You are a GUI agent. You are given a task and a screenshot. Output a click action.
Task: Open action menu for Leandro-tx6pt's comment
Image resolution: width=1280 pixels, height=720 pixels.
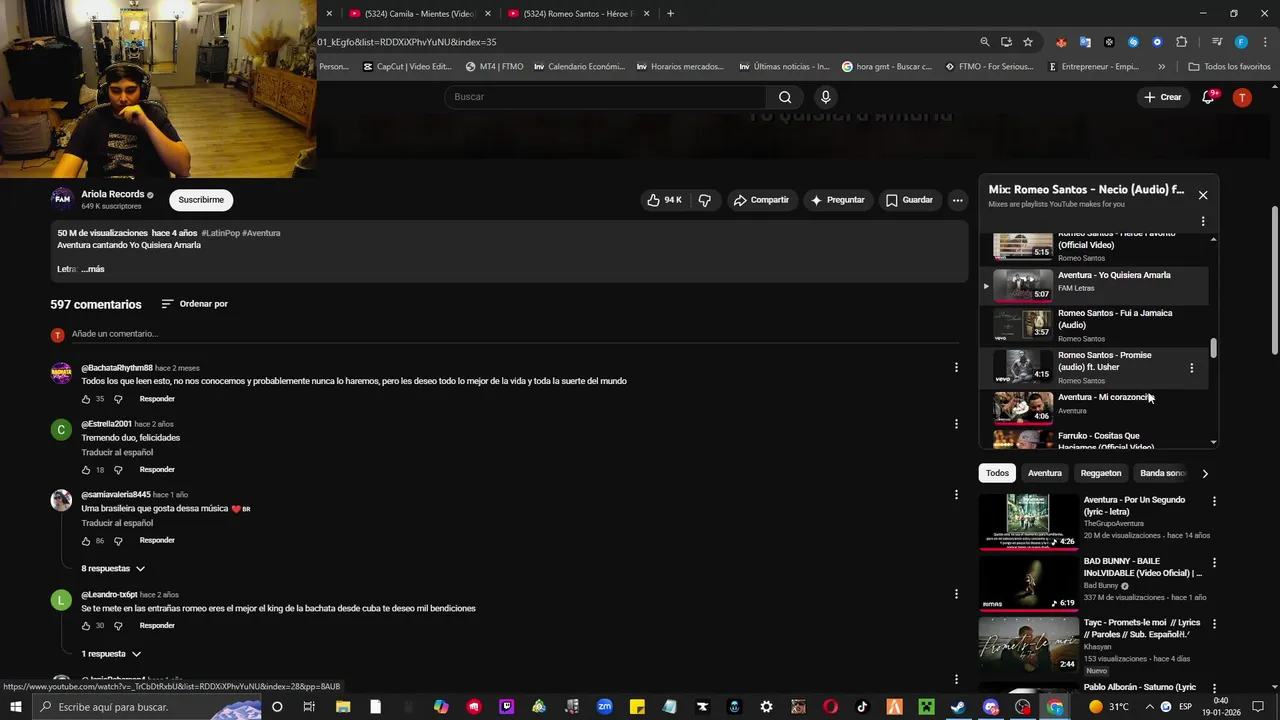click(956, 594)
